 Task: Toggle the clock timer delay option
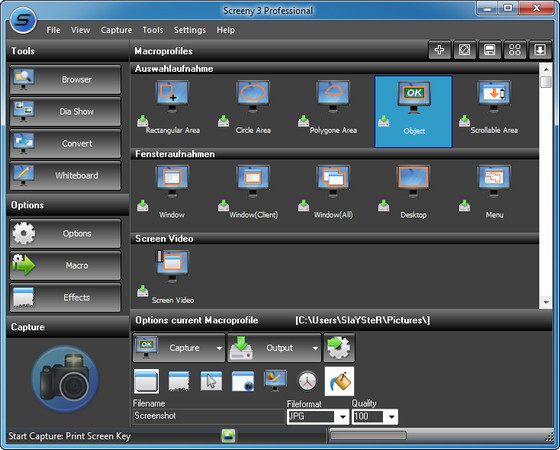pyautogui.click(x=307, y=381)
